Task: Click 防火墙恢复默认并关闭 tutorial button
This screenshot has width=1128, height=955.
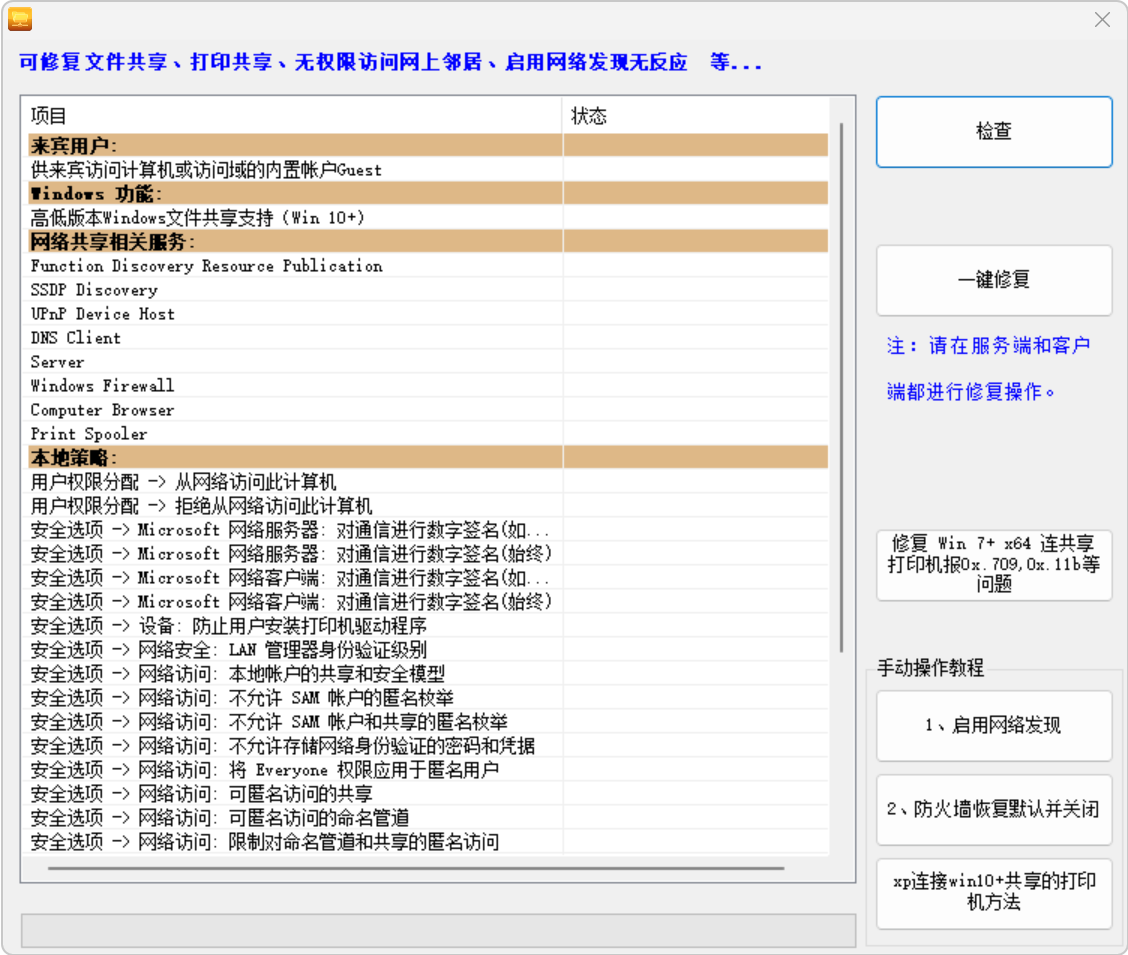Action: pos(994,809)
